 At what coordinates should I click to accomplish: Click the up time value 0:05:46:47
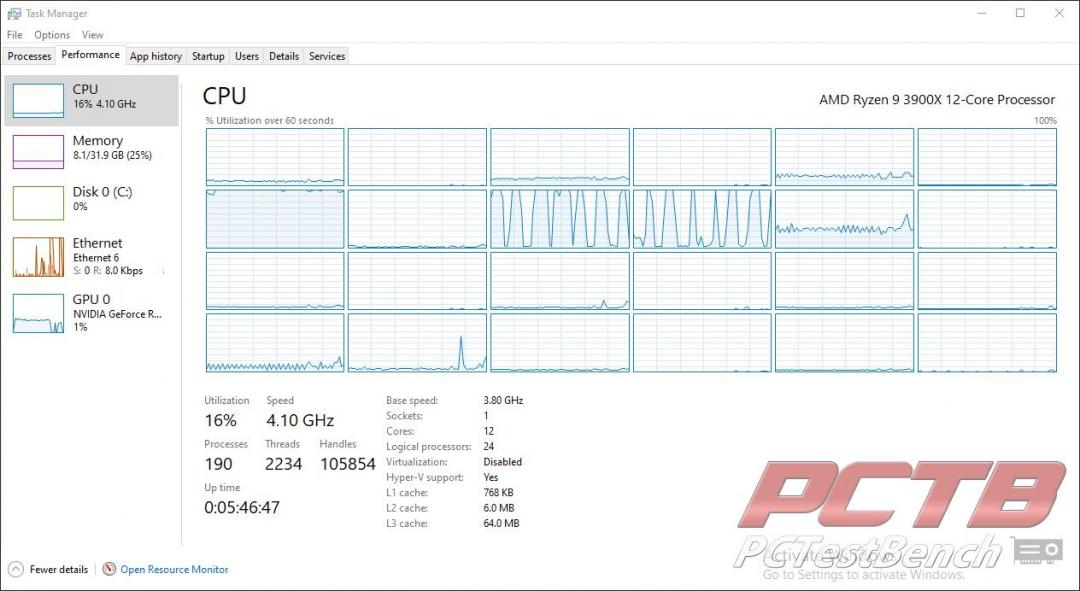tap(242, 508)
